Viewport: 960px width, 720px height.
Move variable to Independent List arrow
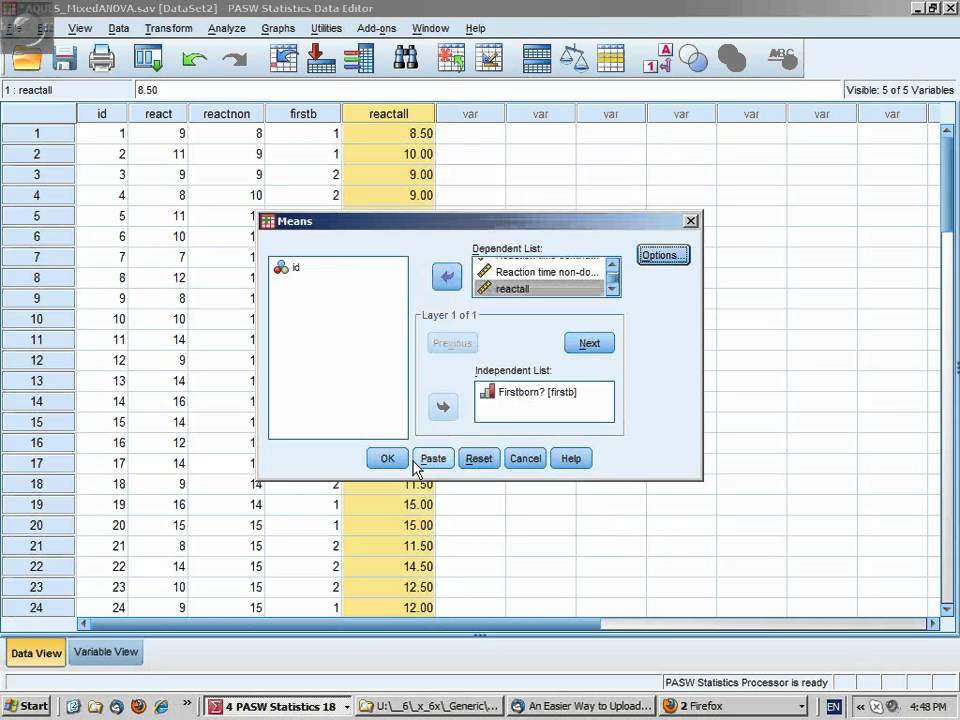(x=443, y=407)
